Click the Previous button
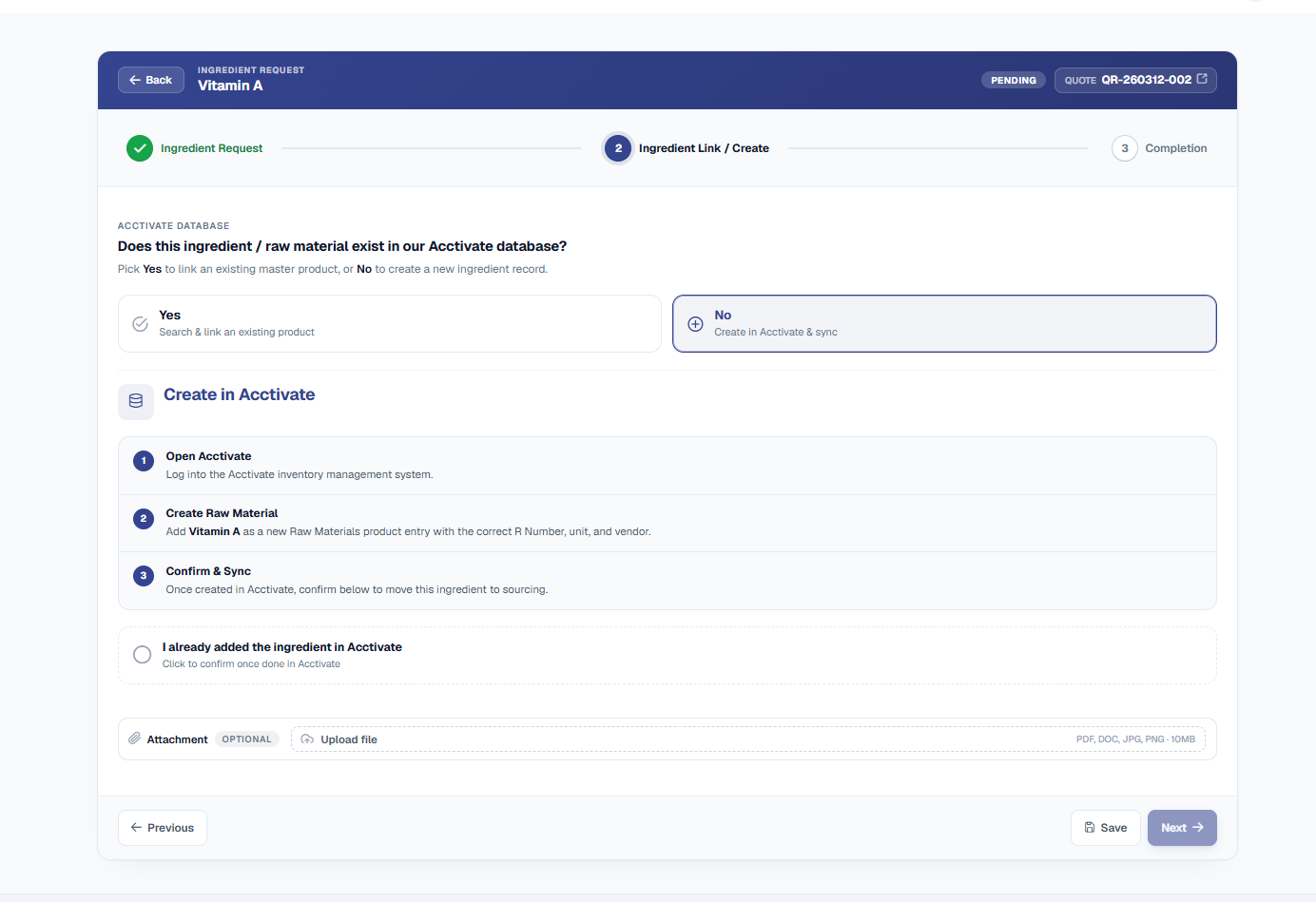1316x902 pixels. pyautogui.click(x=163, y=828)
